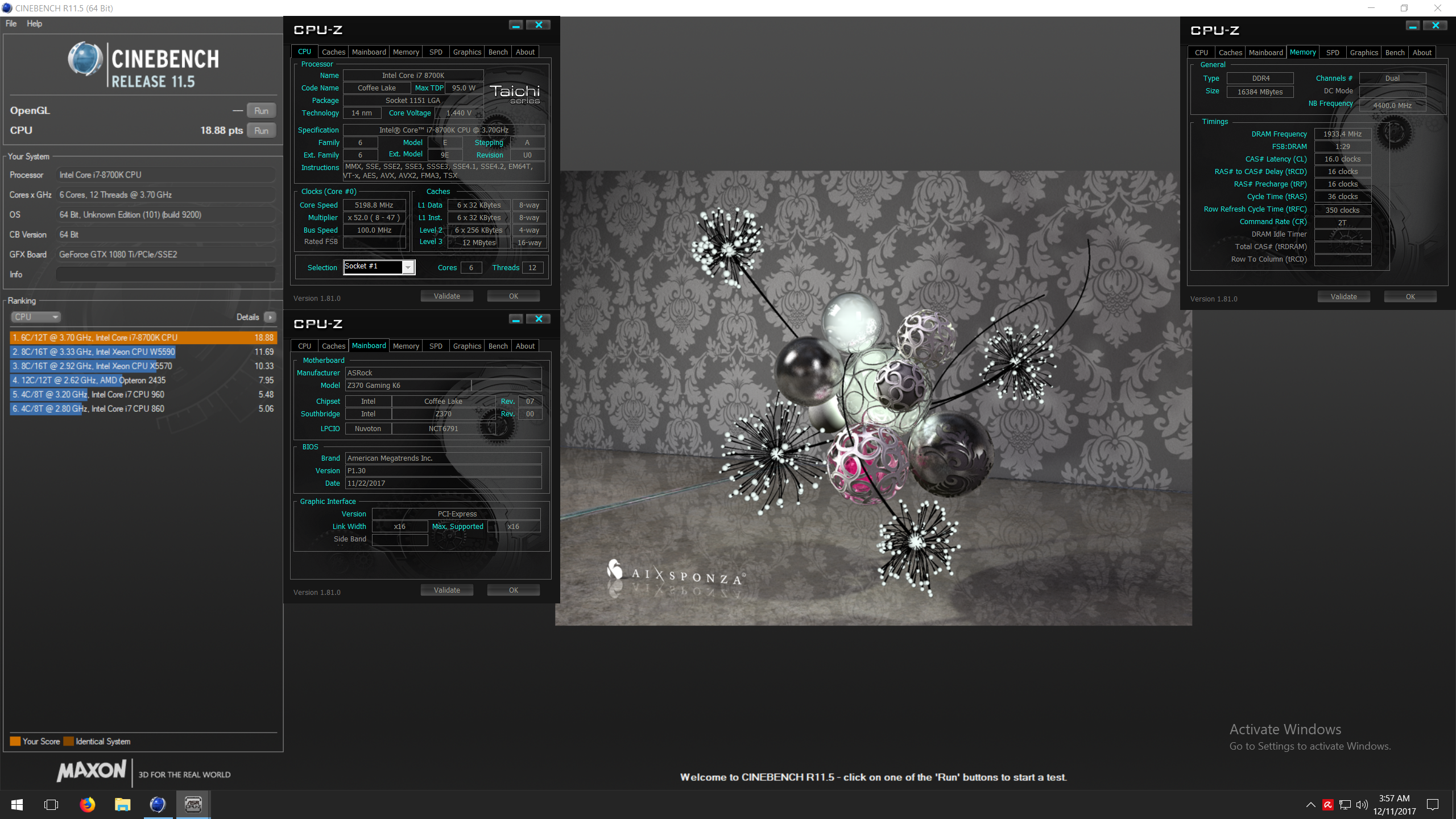
Task: Open the Cinebench File menu
Action: 11,23
